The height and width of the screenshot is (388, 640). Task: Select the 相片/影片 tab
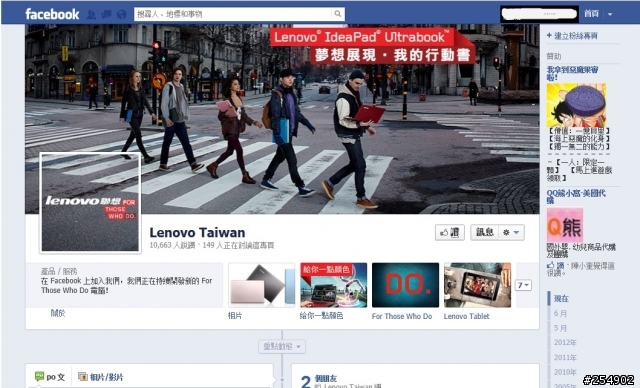100,377
